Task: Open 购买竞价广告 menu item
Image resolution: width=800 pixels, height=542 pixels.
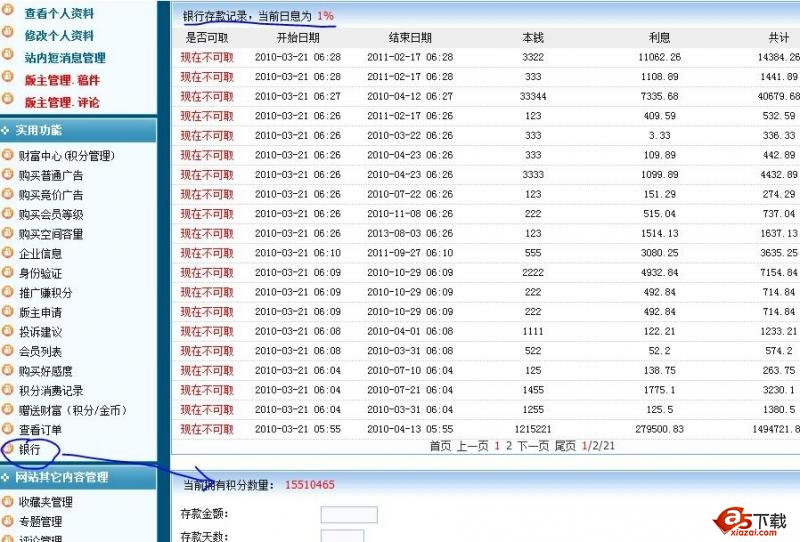Action: 51,195
